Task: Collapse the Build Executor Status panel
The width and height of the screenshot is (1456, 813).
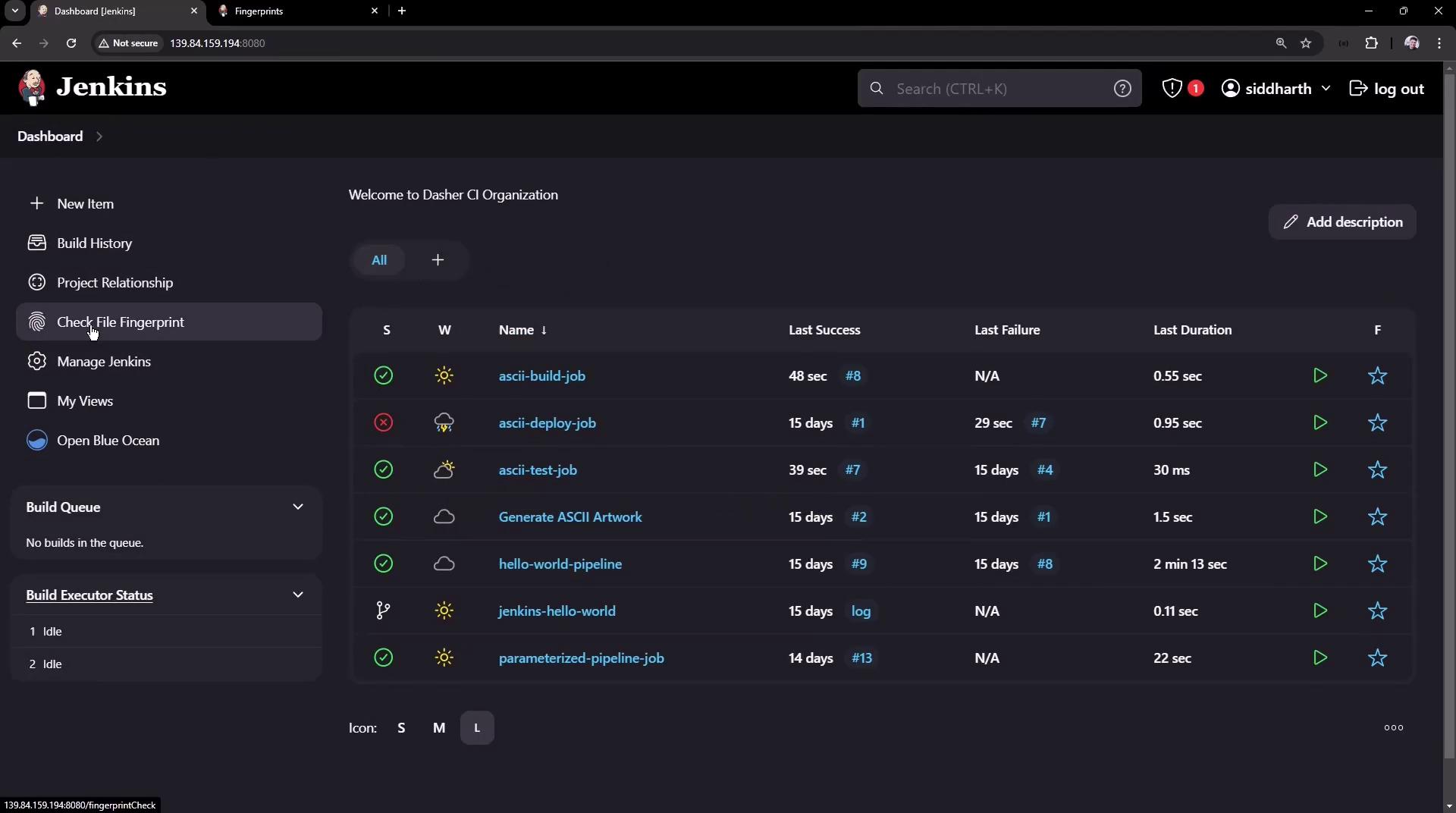Action: (298, 595)
